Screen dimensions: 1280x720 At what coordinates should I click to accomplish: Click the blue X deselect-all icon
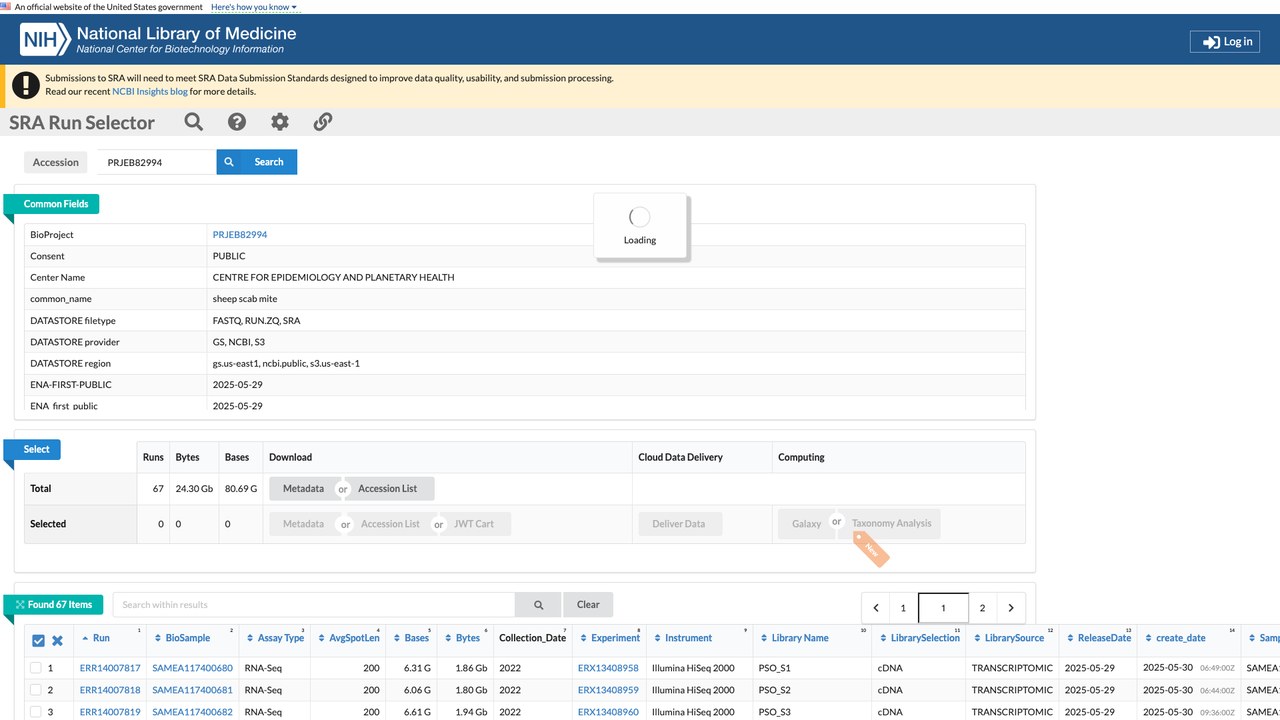pyautogui.click(x=58, y=641)
